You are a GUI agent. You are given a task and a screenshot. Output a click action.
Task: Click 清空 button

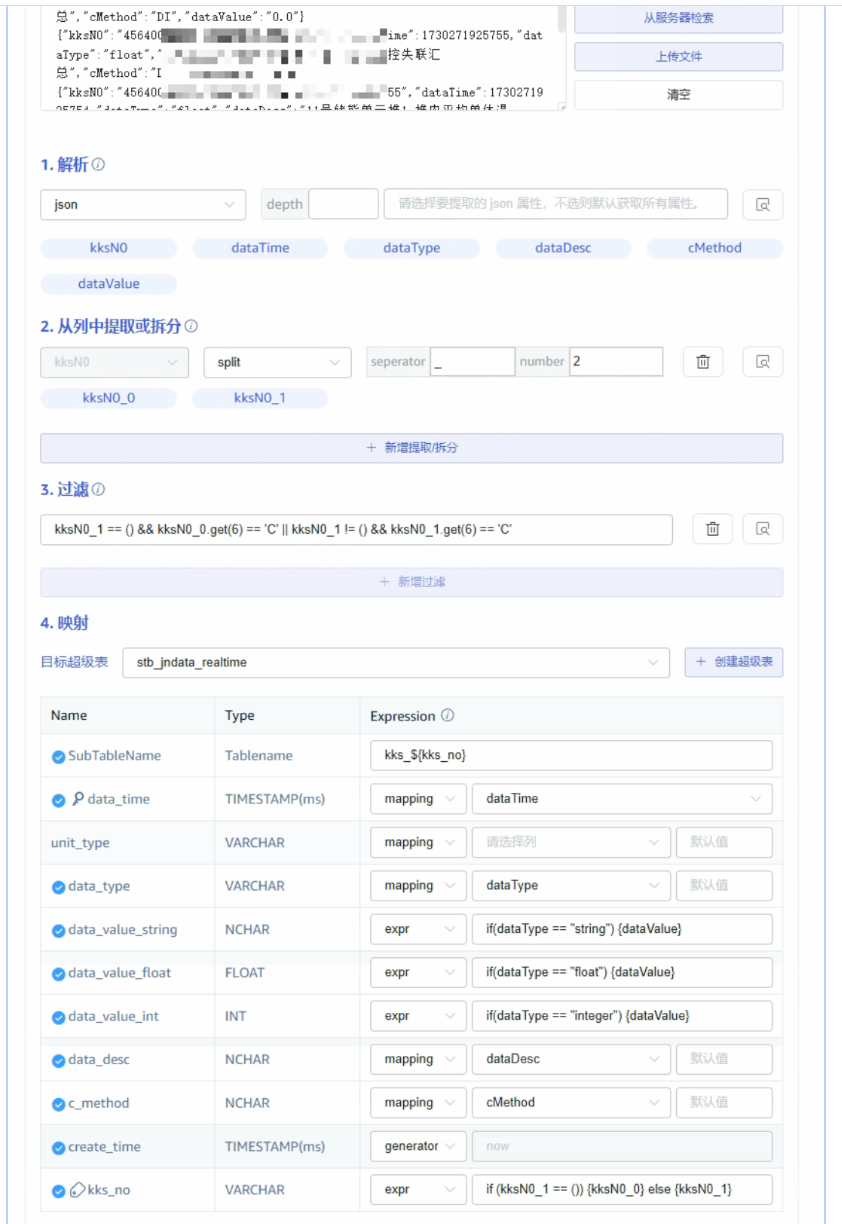(x=678, y=95)
